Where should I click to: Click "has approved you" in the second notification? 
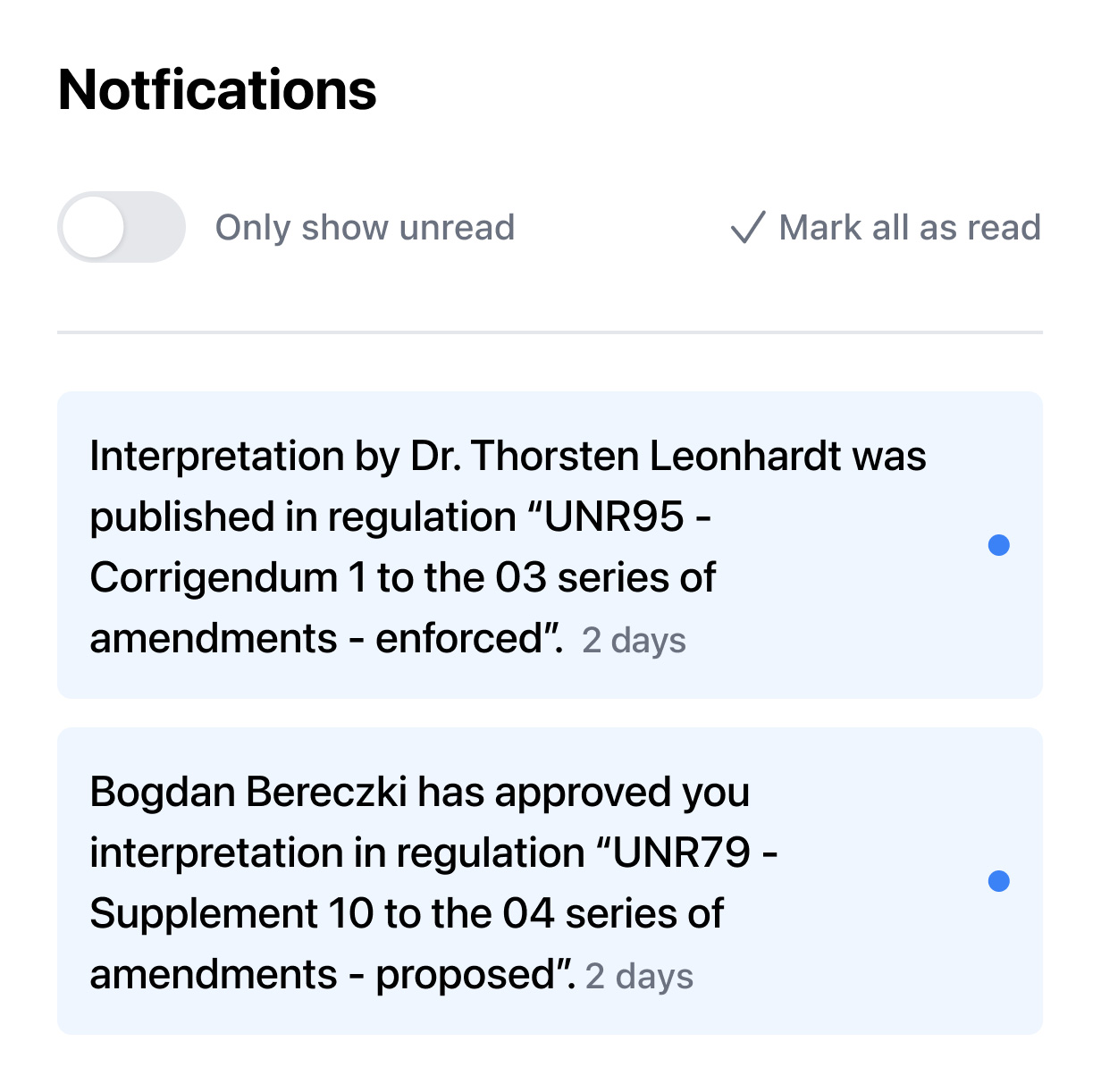tap(584, 793)
